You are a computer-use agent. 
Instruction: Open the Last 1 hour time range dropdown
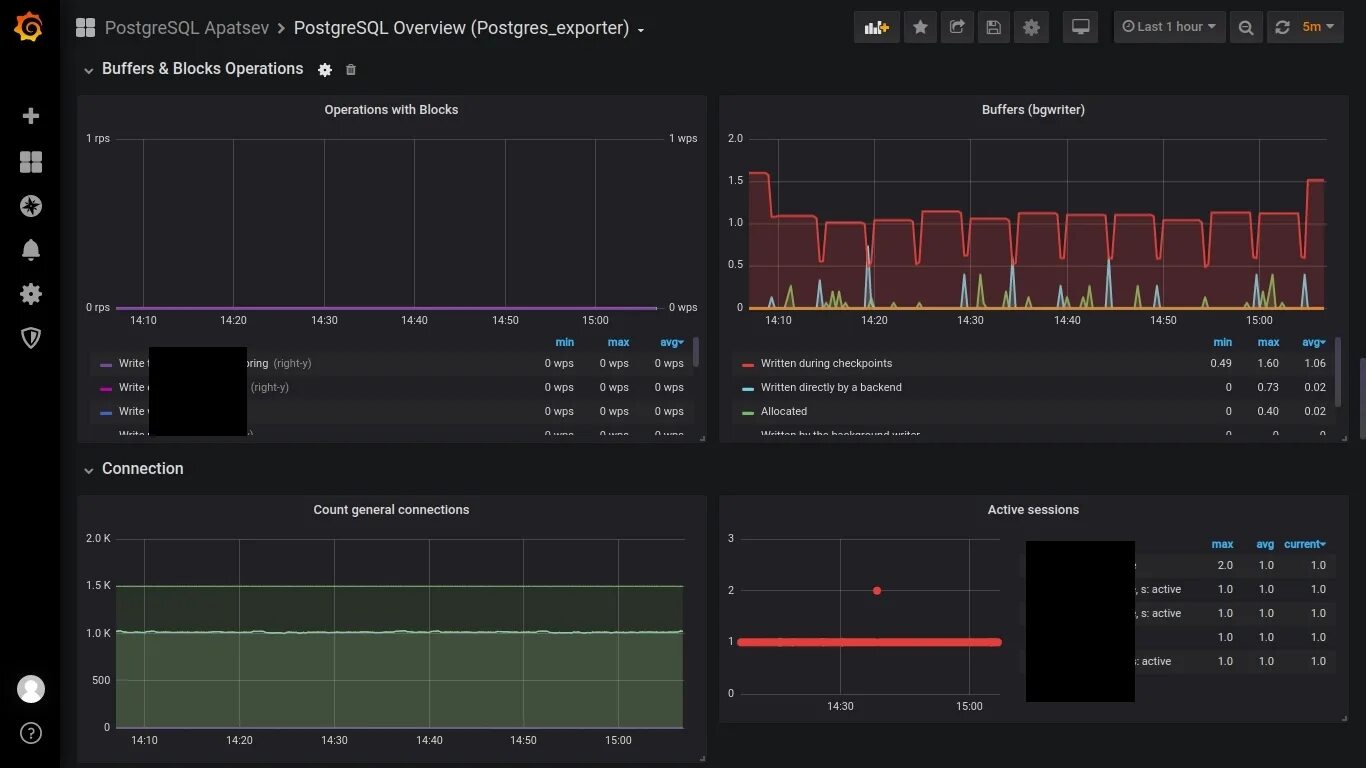pyautogui.click(x=1169, y=27)
